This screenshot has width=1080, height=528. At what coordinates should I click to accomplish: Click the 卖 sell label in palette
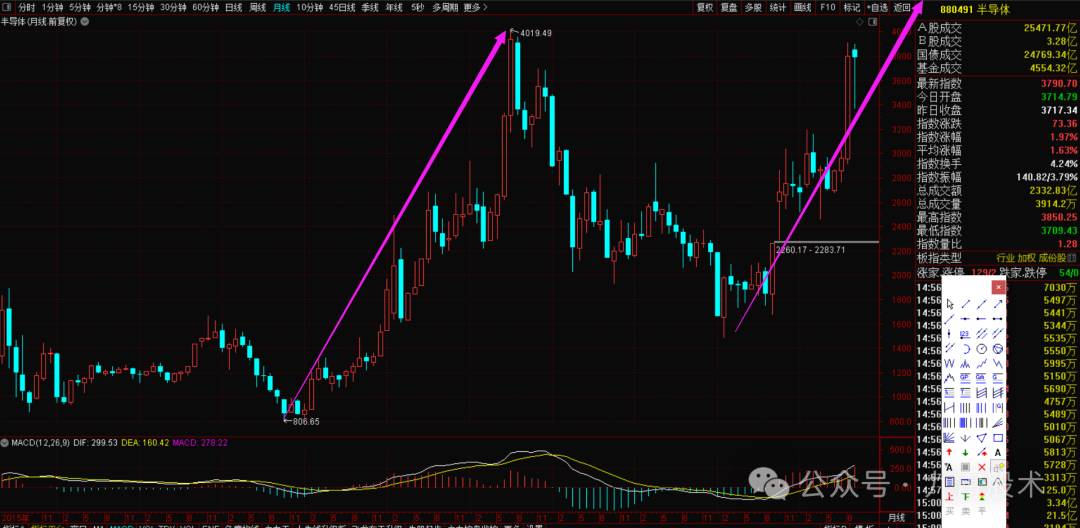(965, 511)
